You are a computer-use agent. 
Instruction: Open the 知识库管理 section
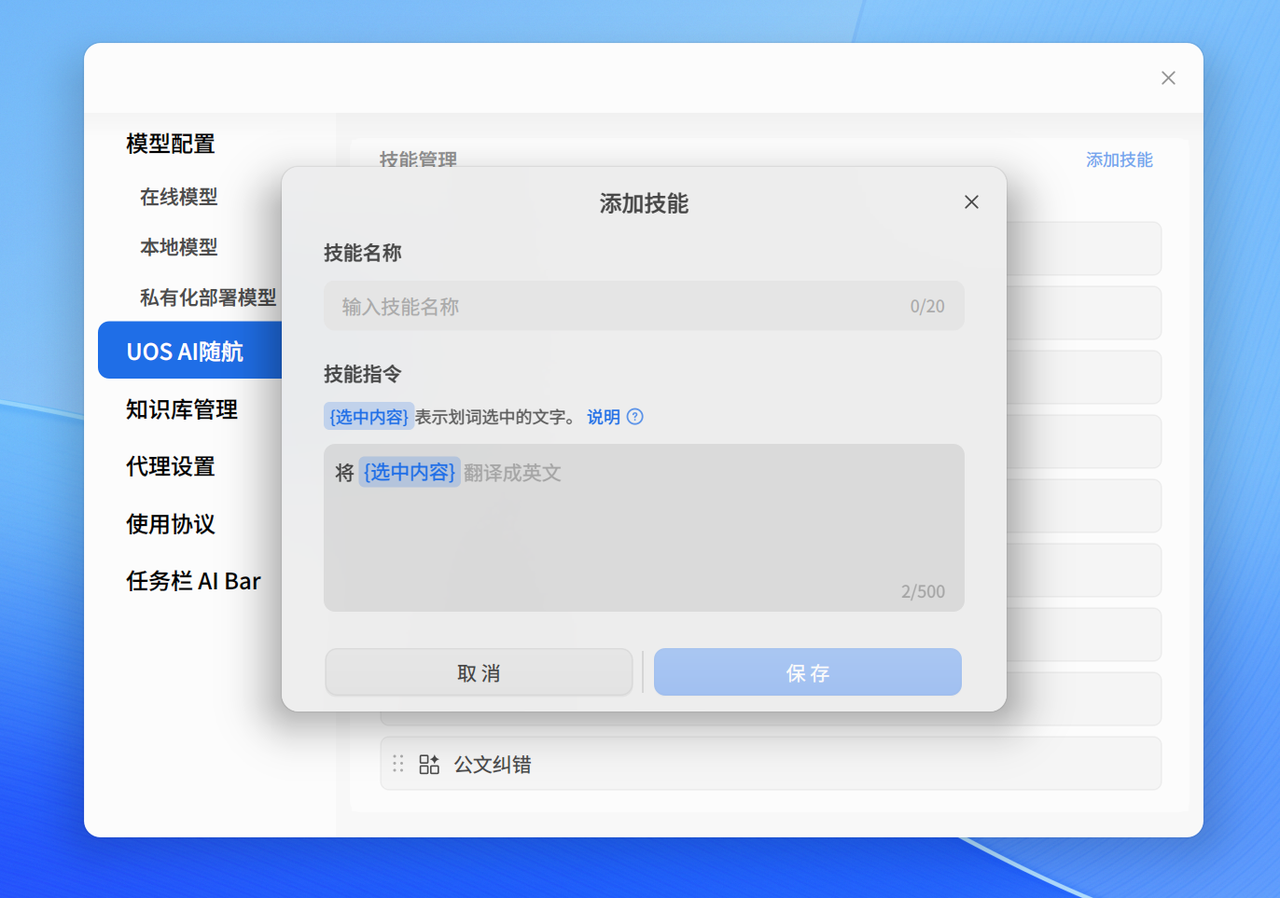pyautogui.click(x=181, y=410)
